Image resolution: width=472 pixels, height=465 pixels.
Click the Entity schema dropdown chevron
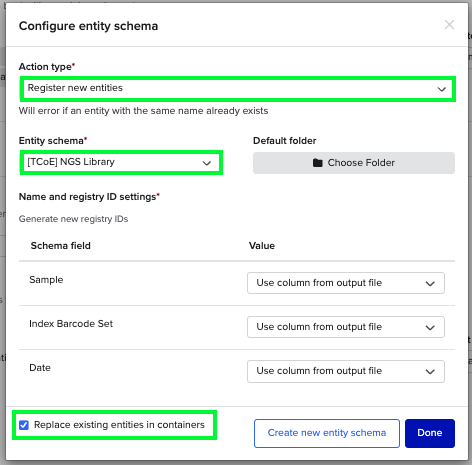point(207,163)
